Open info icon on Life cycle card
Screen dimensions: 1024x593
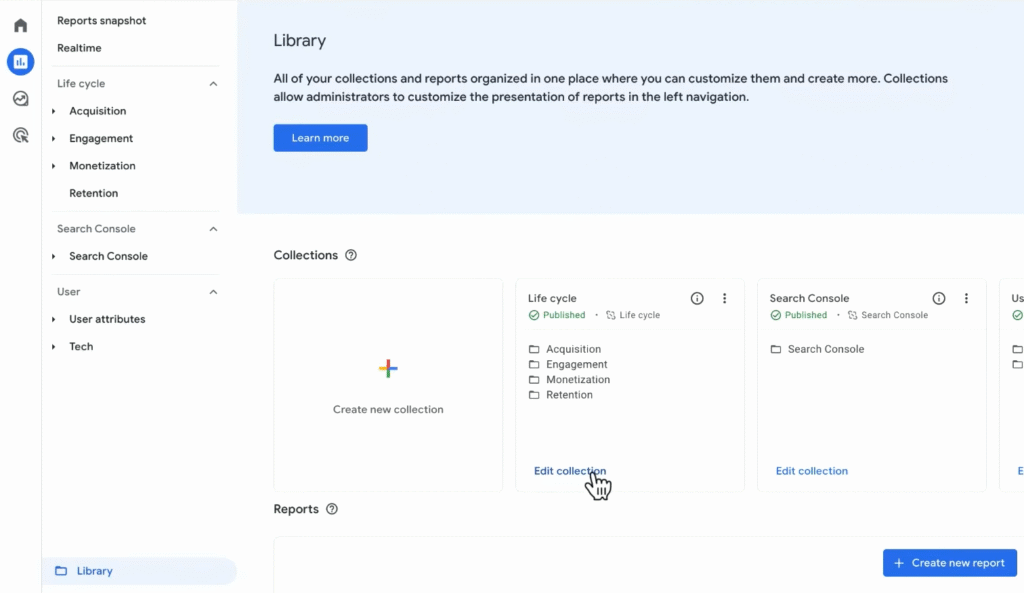pyautogui.click(x=697, y=298)
